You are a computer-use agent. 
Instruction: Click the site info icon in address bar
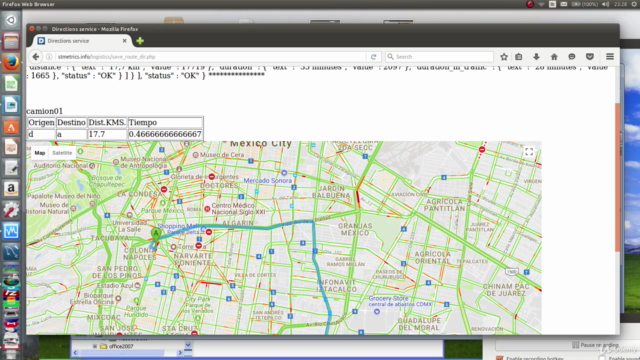pos(49,57)
